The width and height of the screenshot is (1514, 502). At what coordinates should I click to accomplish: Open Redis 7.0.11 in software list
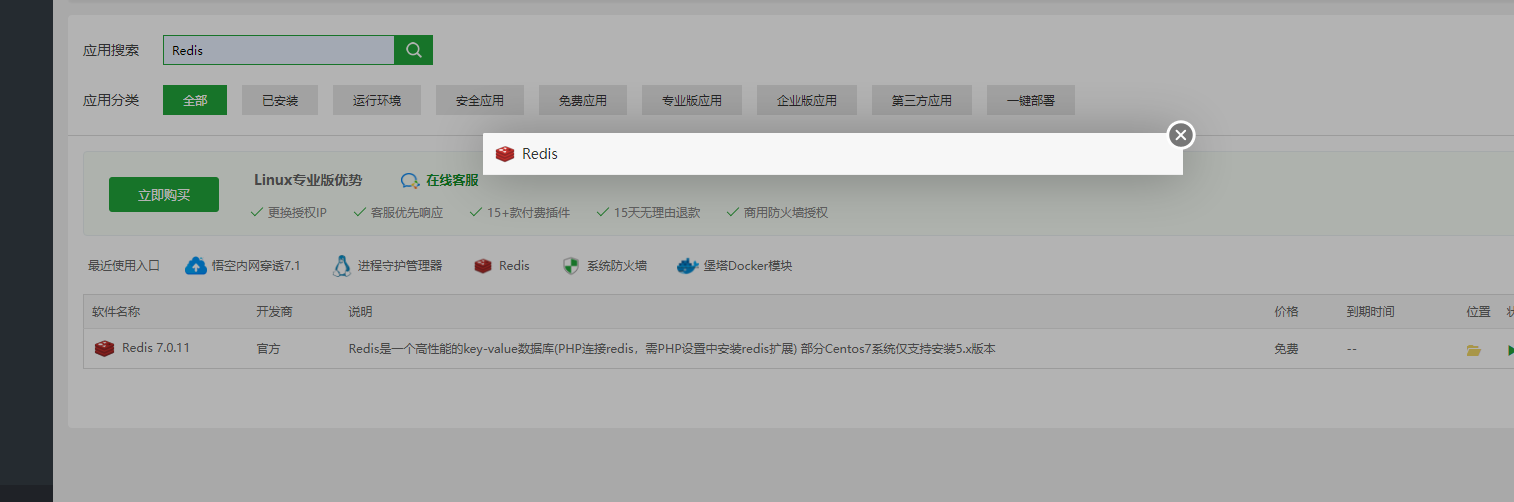tap(156, 349)
